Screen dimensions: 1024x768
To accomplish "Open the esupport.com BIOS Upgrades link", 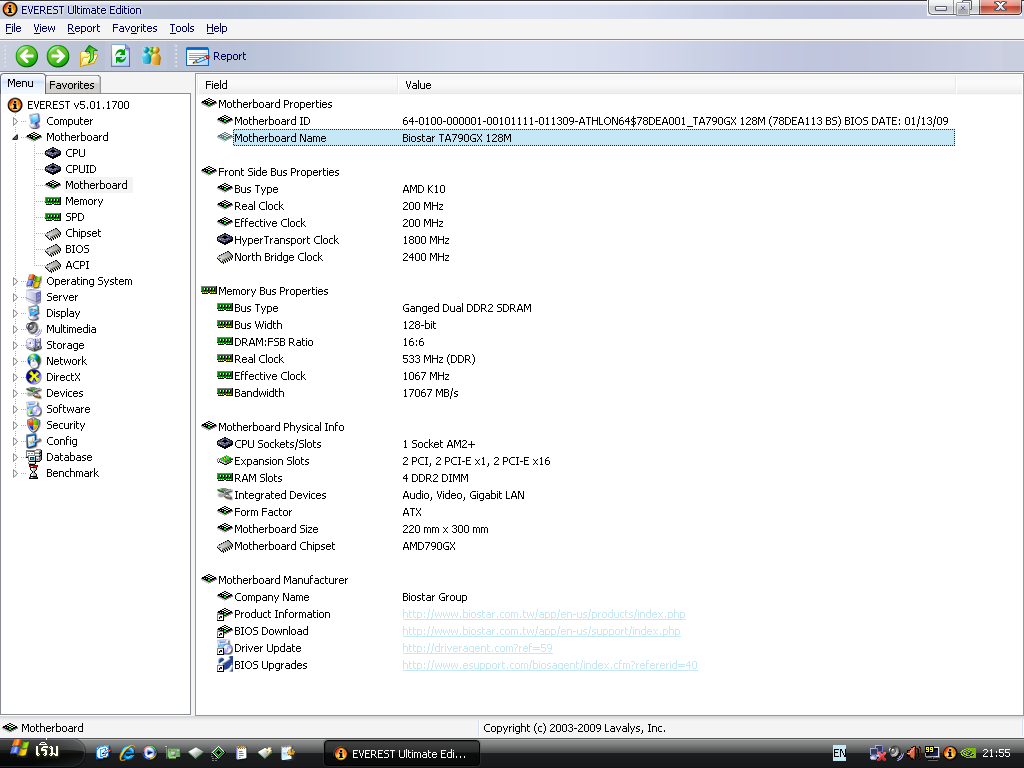I will [x=549, y=665].
